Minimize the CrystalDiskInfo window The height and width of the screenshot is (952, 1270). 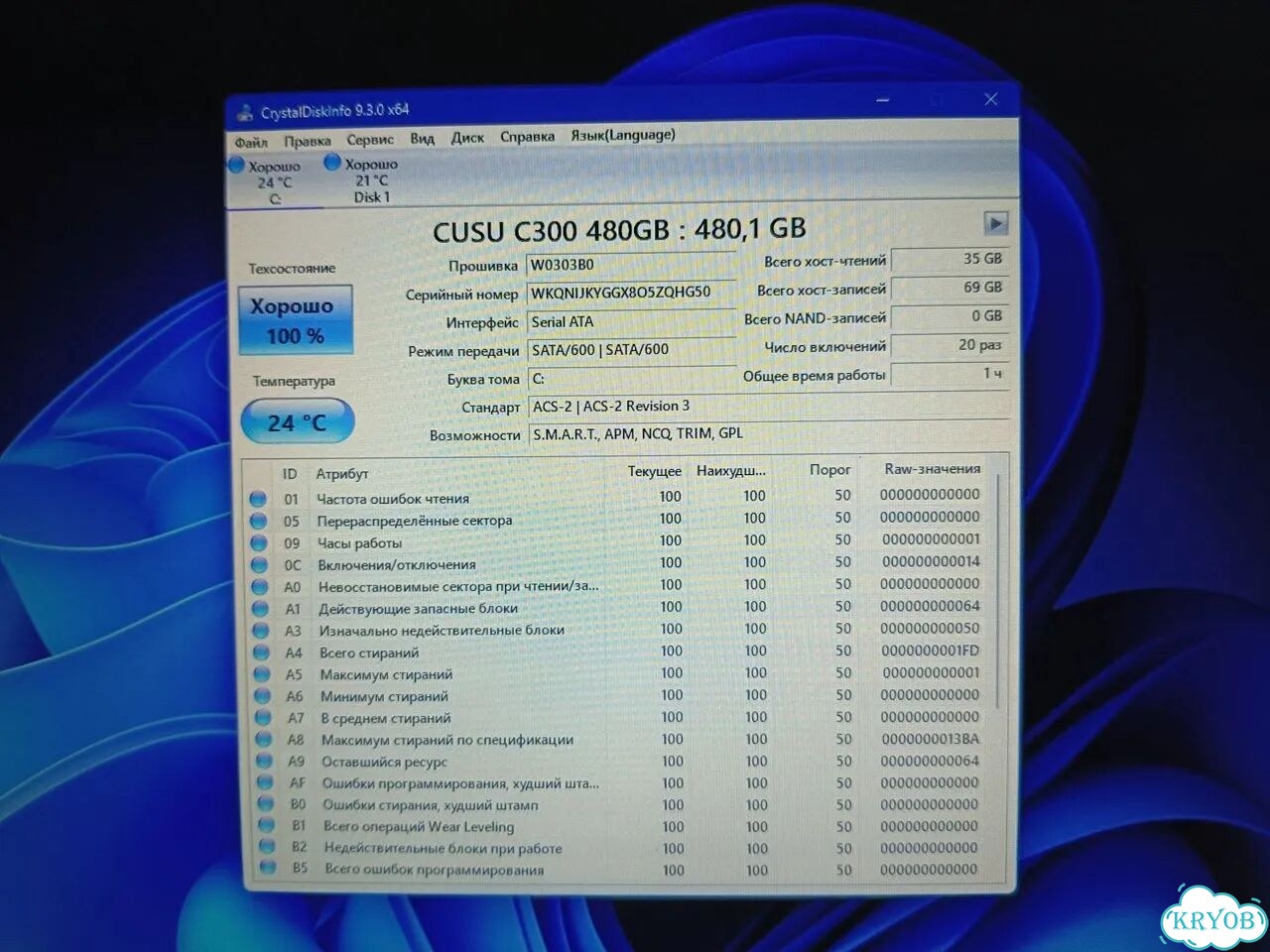(x=882, y=100)
